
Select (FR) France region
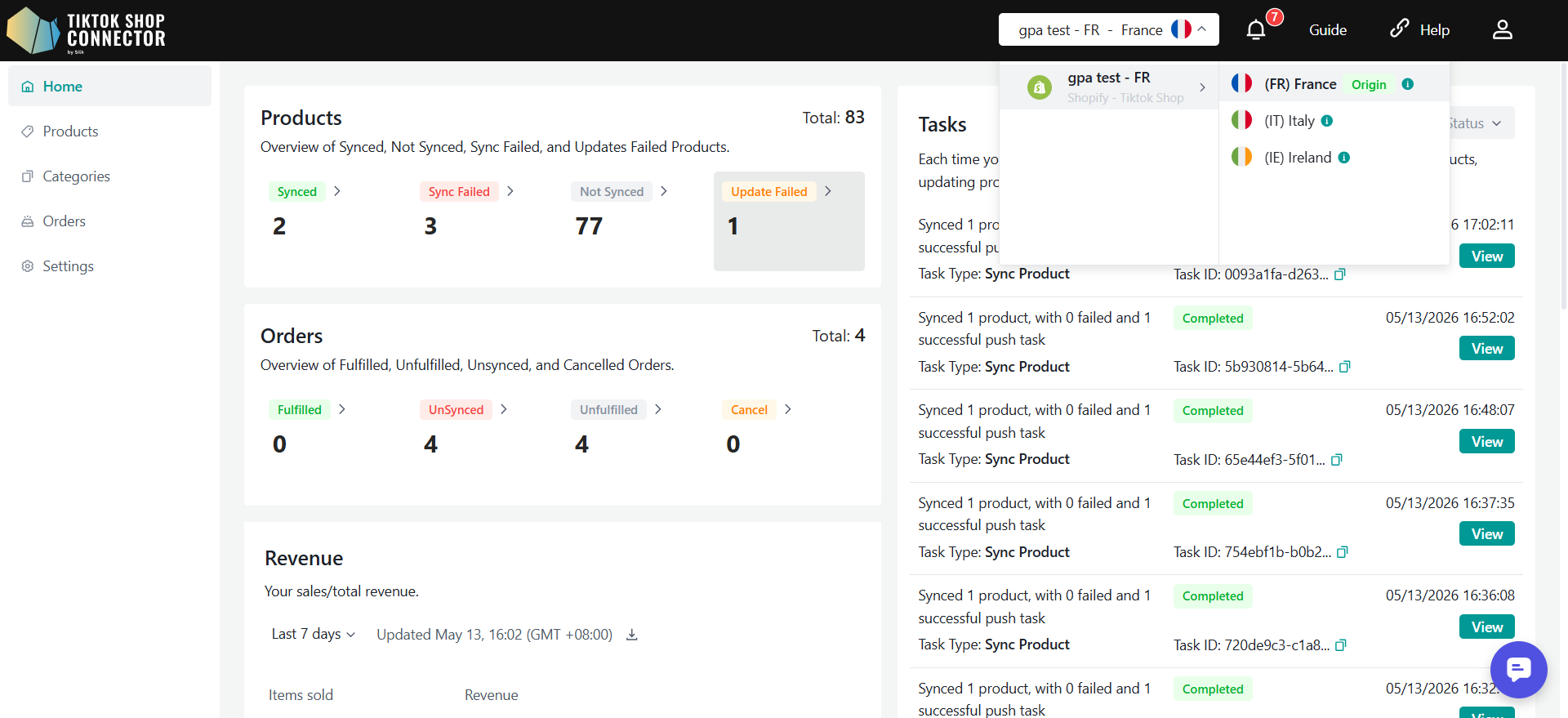click(x=1334, y=84)
